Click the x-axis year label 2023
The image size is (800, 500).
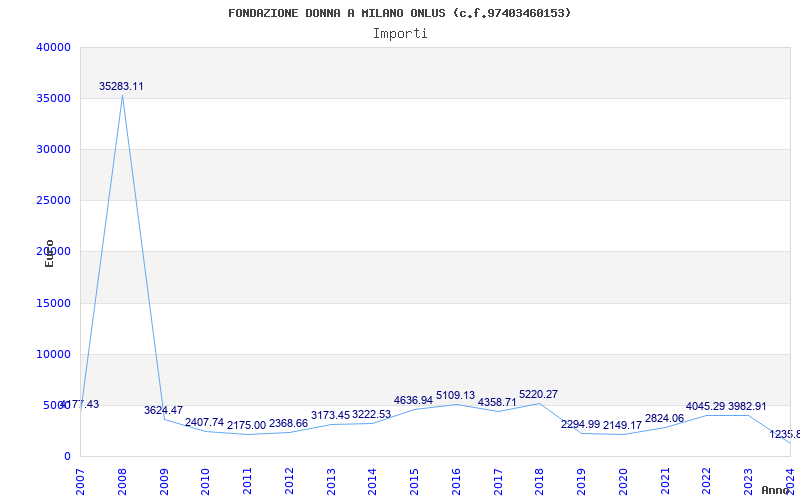(748, 482)
